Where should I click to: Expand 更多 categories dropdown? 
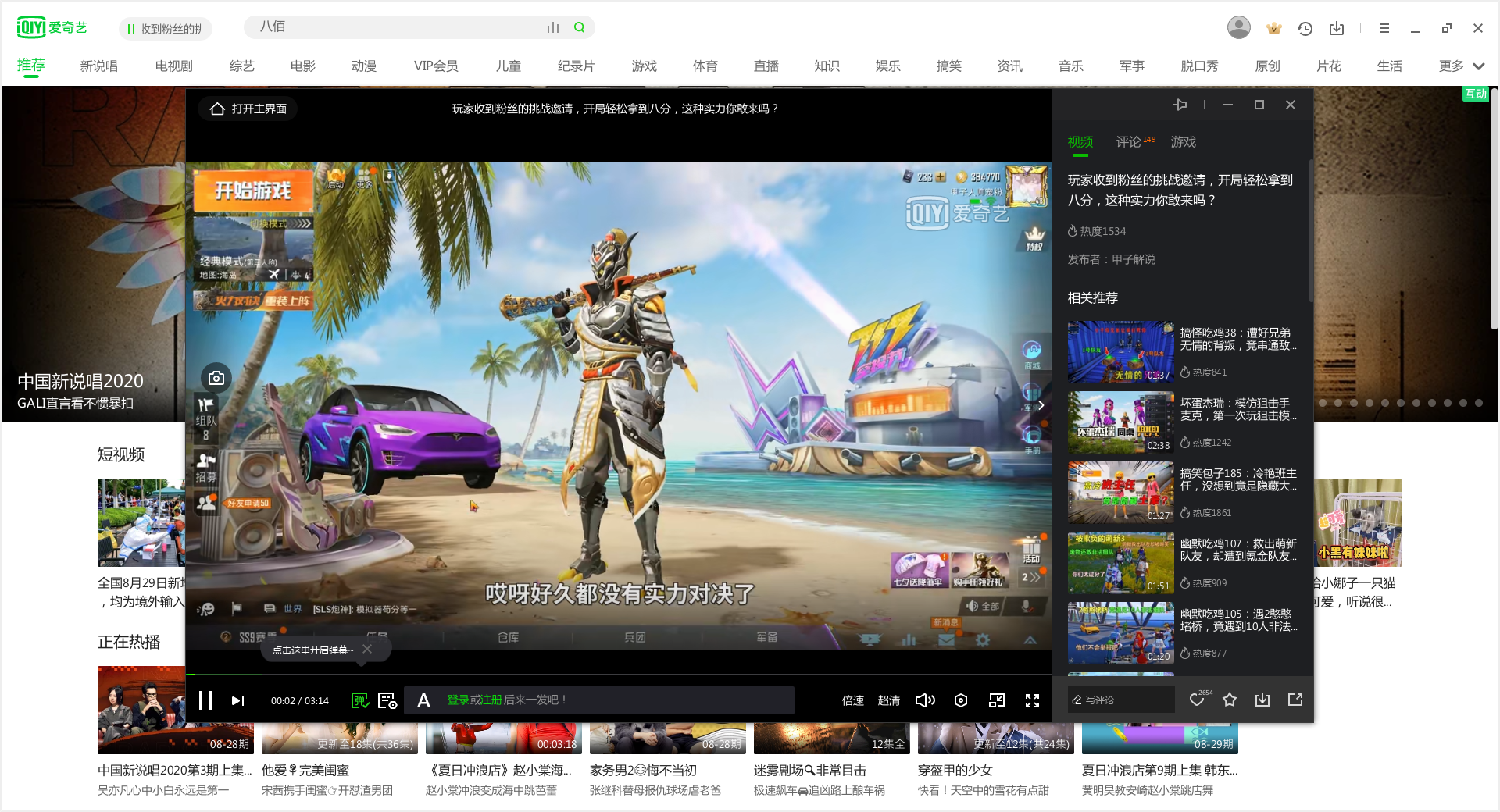tap(1462, 66)
